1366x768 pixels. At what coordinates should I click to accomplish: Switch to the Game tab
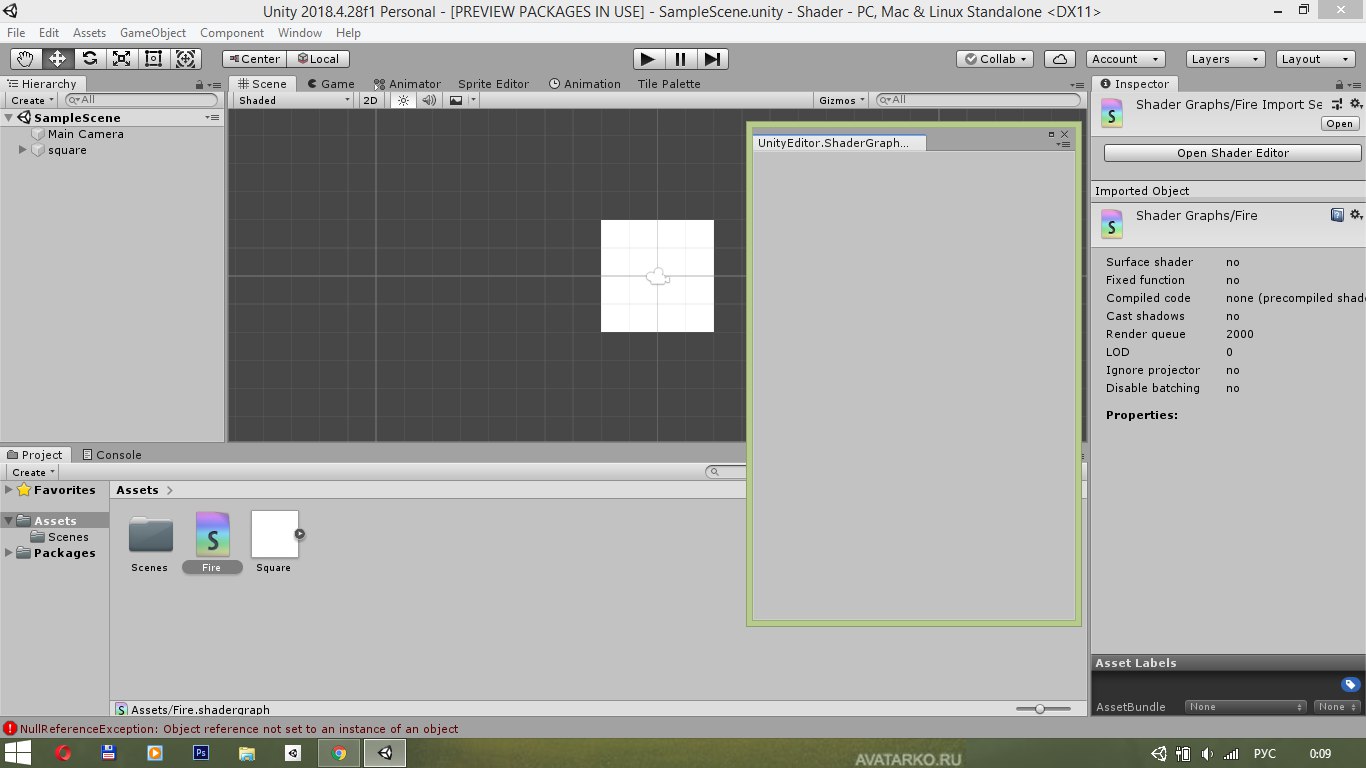click(331, 84)
